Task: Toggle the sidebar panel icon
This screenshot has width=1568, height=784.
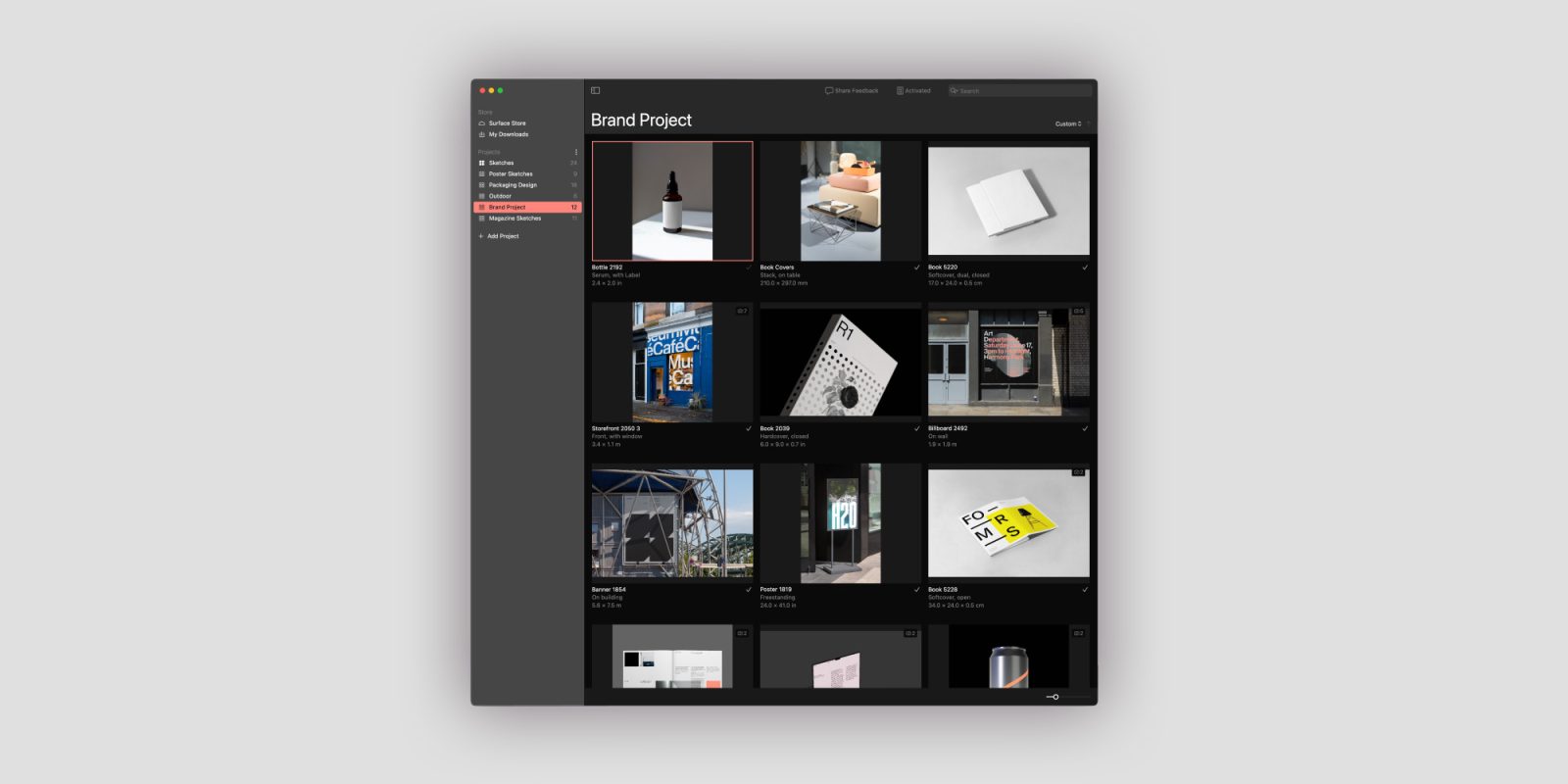Action: pos(595,90)
